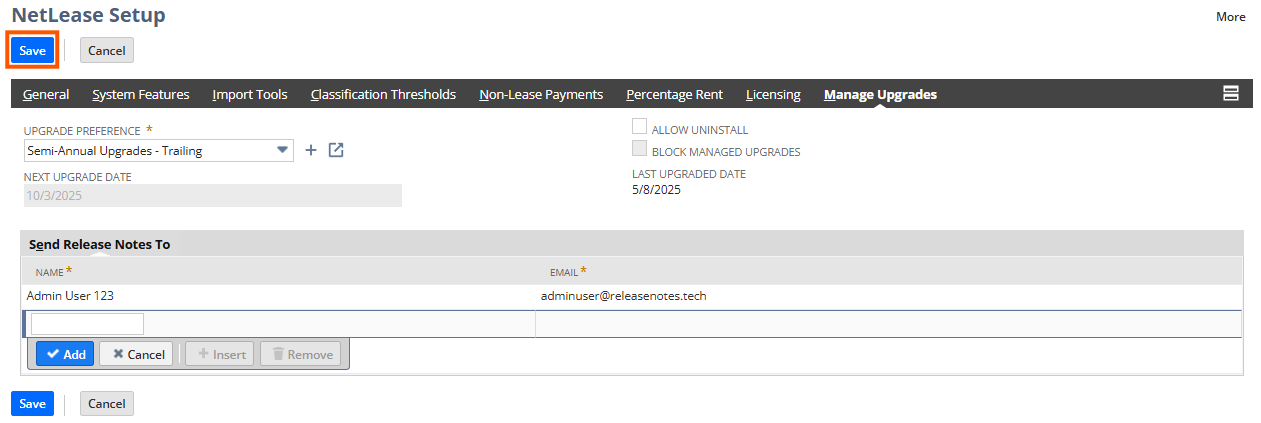Open the Licensing tab
Viewport: 1261px width, 423px height.
pos(773,94)
